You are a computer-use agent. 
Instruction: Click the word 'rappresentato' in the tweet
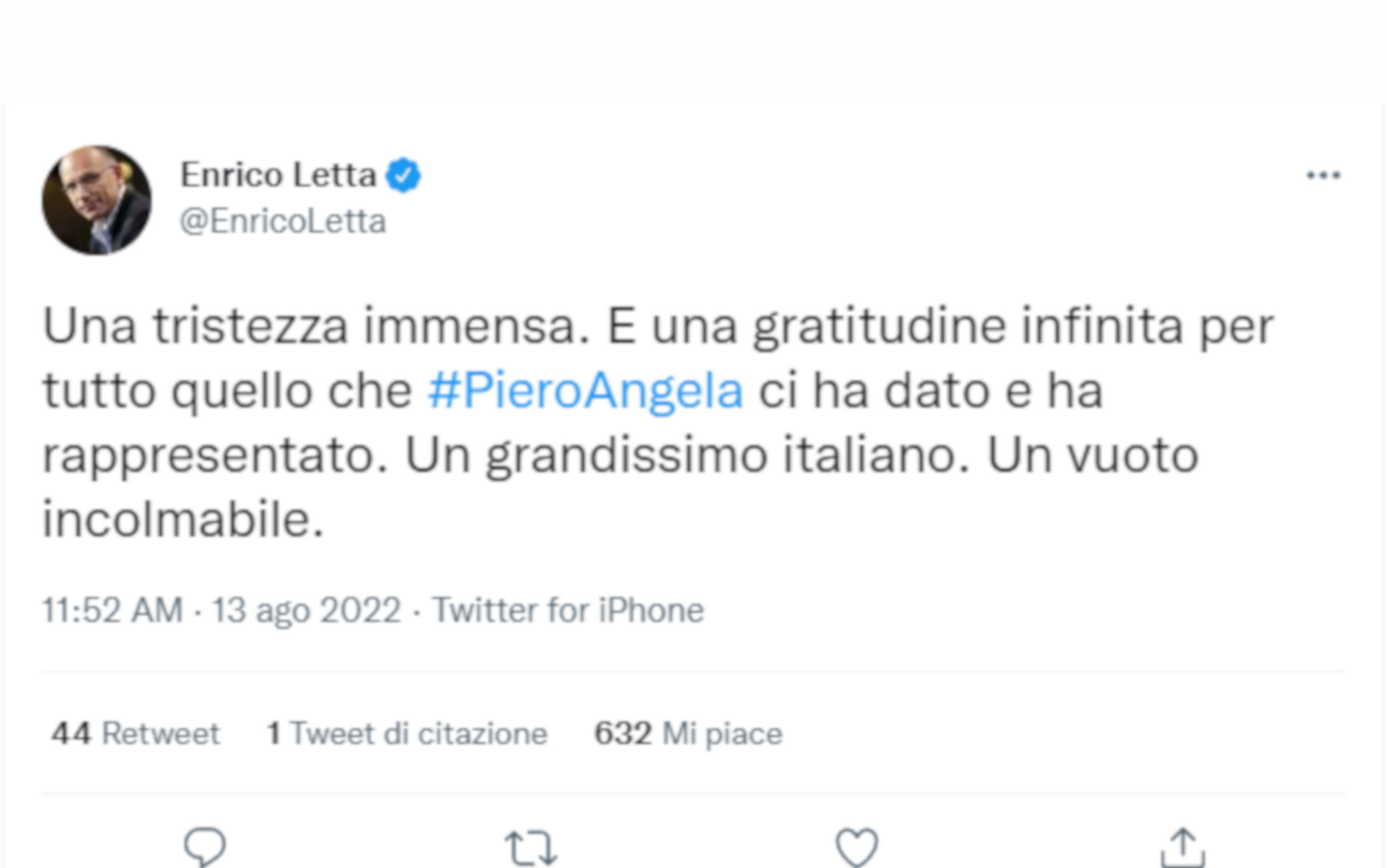215,456
